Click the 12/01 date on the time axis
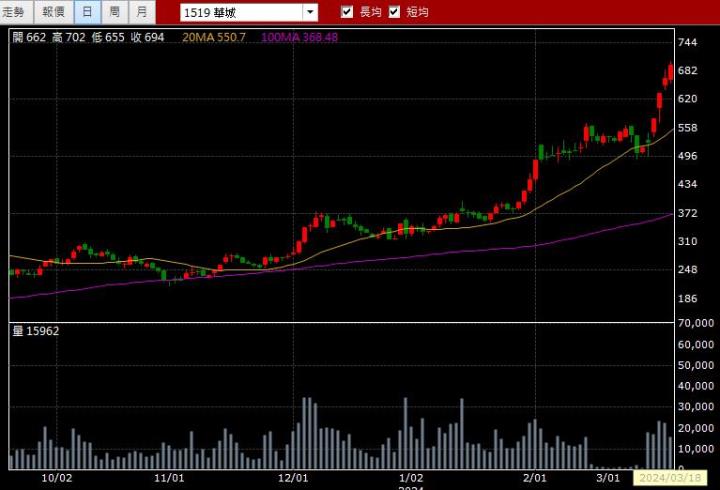Image resolution: width=720 pixels, height=490 pixels. coord(293,478)
